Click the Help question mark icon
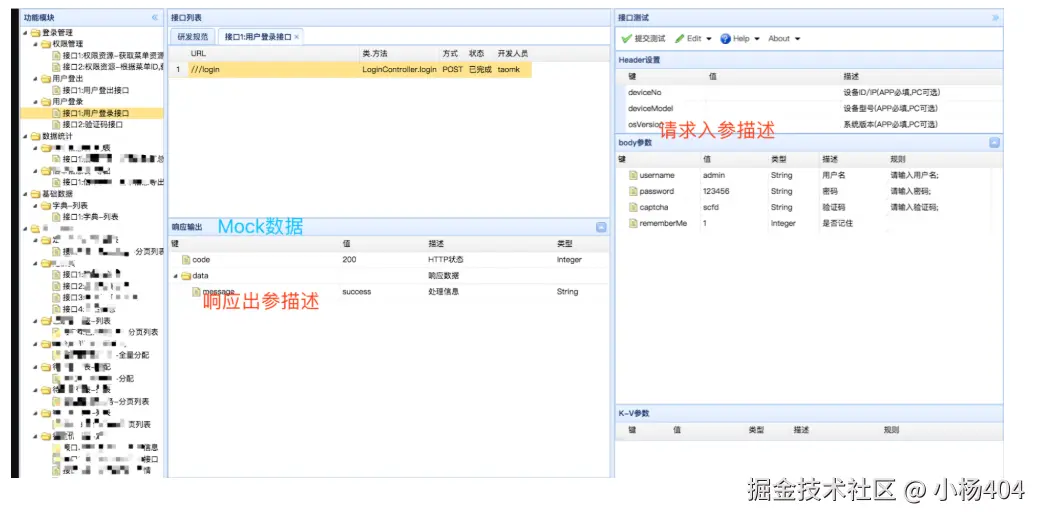Screen dimensions: 1041x520 point(726,39)
